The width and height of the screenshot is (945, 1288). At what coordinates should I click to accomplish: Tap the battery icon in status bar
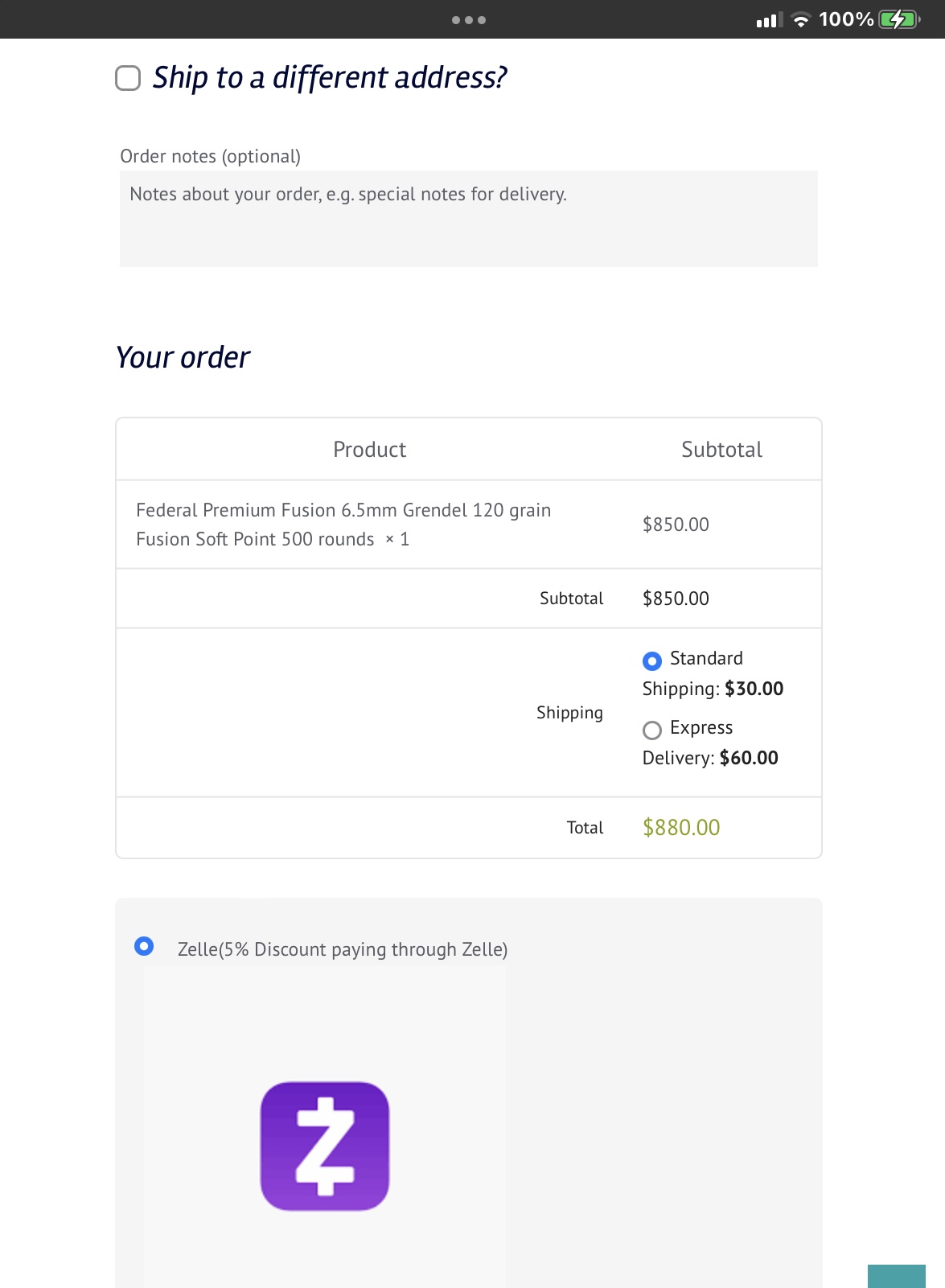[899, 19]
